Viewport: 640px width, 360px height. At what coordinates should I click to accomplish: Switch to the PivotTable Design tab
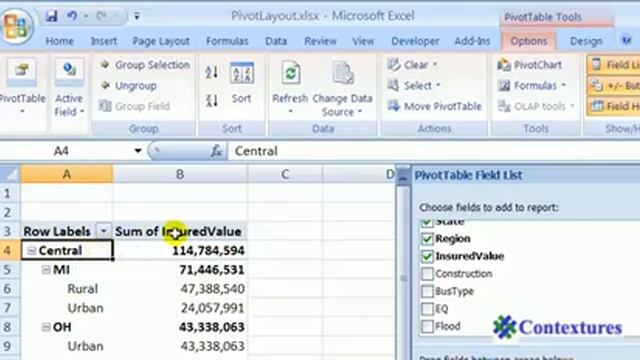pyautogui.click(x=586, y=41)
